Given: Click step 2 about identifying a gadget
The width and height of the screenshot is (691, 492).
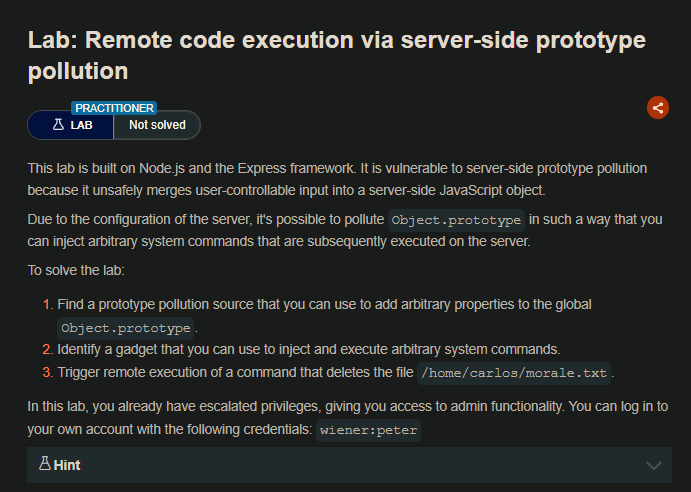Looking at the screenshot, I should (x=308, y=349).
